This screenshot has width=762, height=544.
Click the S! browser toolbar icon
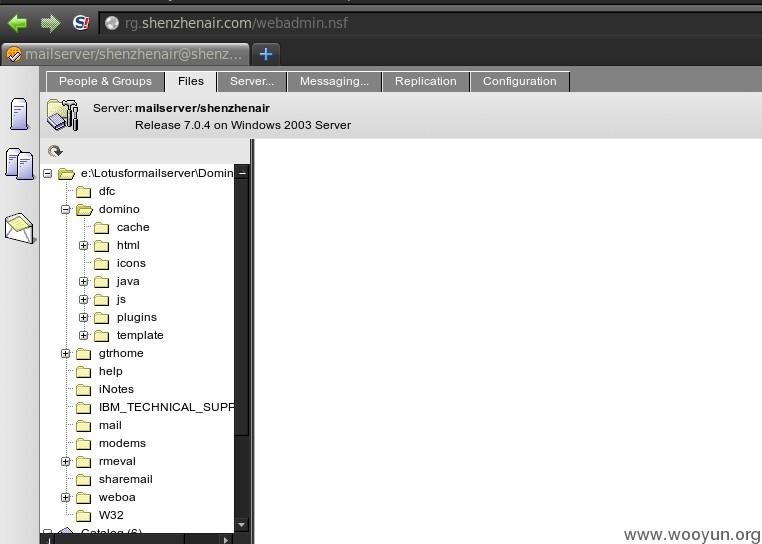coord(81,22)
